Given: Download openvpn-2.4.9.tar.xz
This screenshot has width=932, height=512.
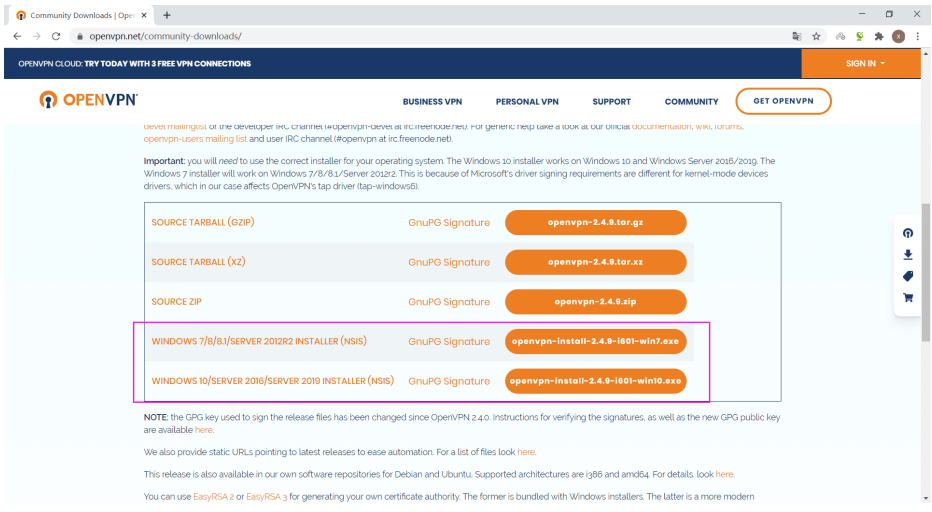Looking at the screenshot, I should 596,262.
